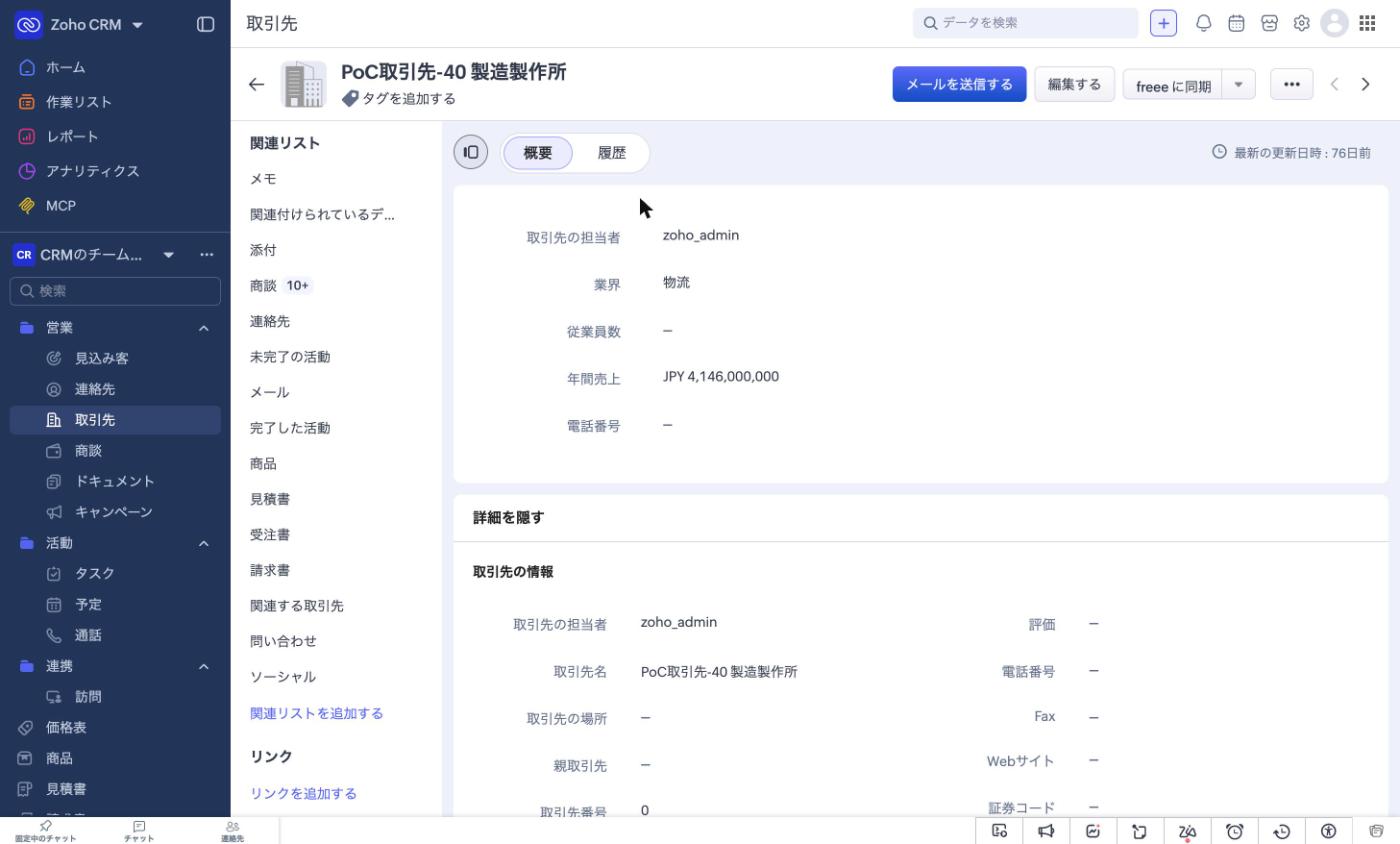Image resolution: width=1400 pixels, height=844 pixels.
Task: Focus the データを検索 search field
Action: tap(1025, 23)
